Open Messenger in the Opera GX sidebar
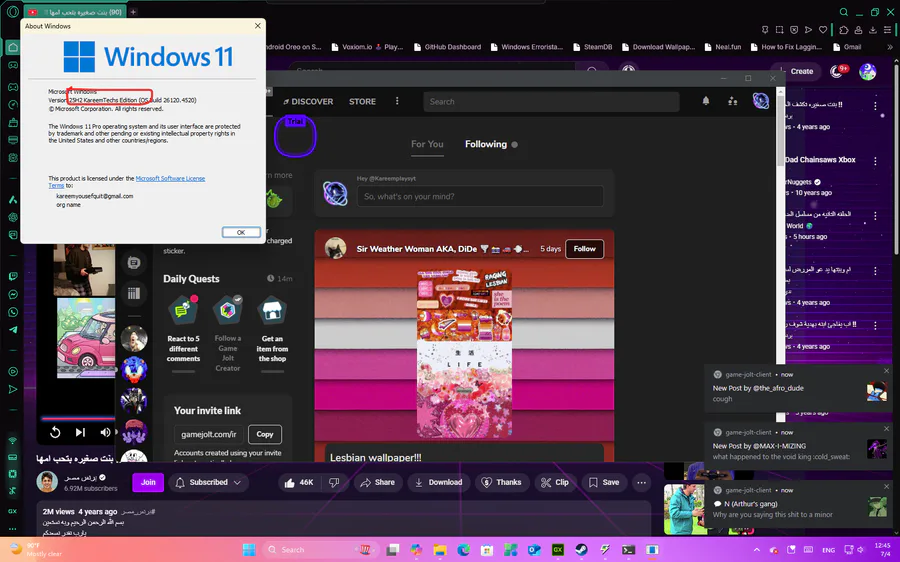This screenshot has height=562, width=900. [13, 294]
